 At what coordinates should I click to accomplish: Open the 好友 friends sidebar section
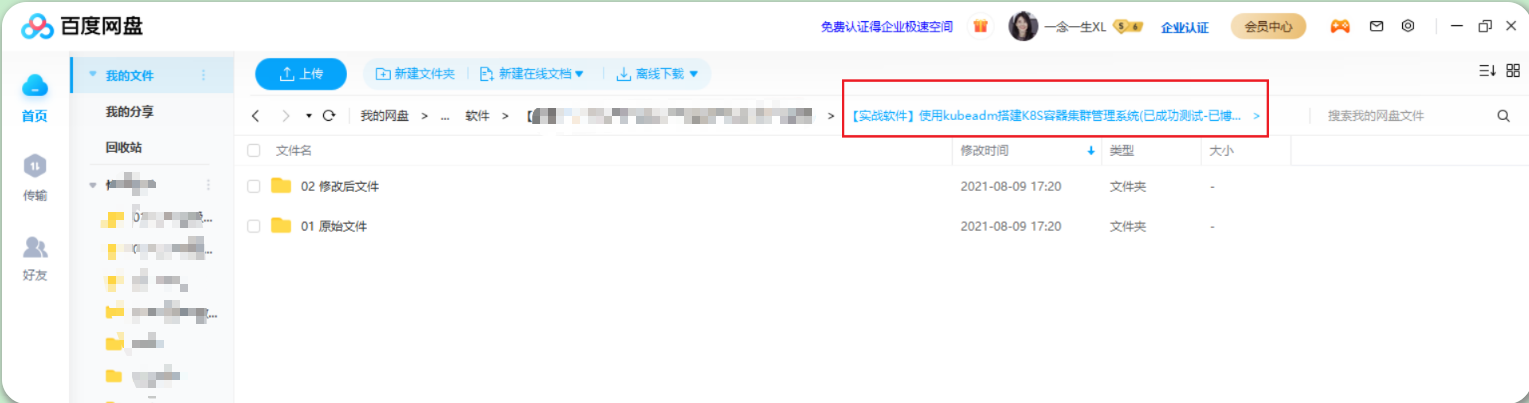click(x=35, y=258)
